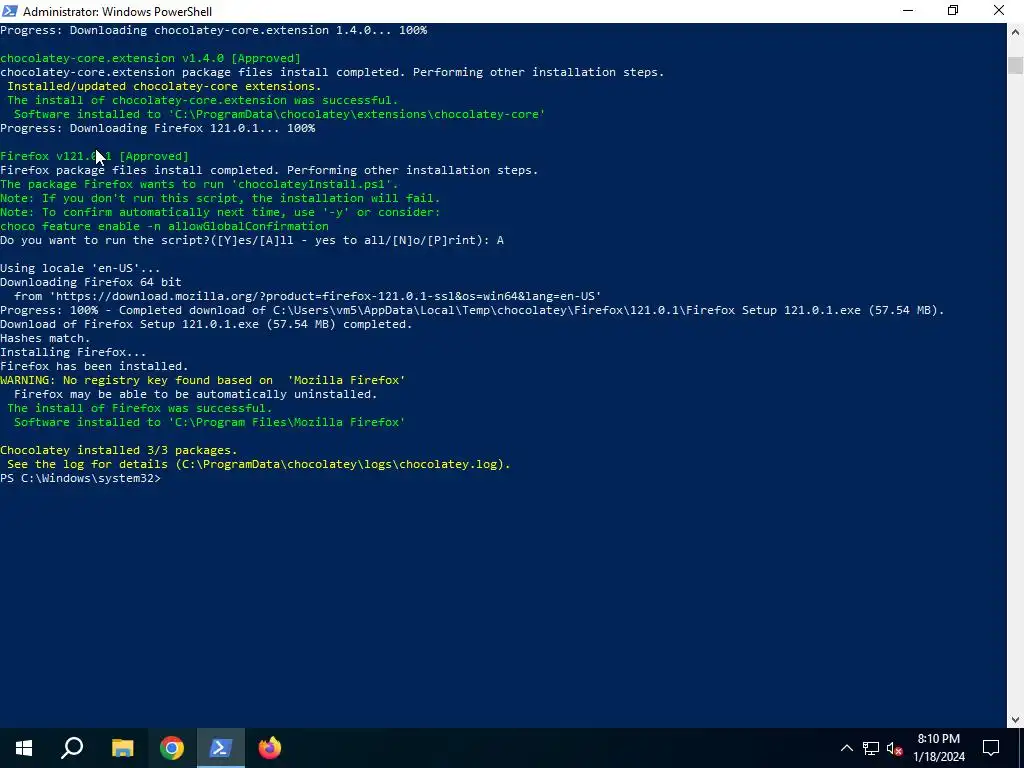The width and height of the screenshot is (1024, 768).
Task: Click 'Firefox has been installed.' text
Action: (x=94, y=366)
